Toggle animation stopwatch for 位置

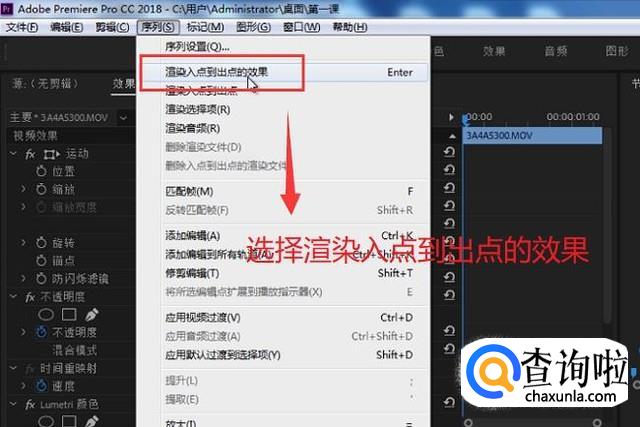click(41, 171)
